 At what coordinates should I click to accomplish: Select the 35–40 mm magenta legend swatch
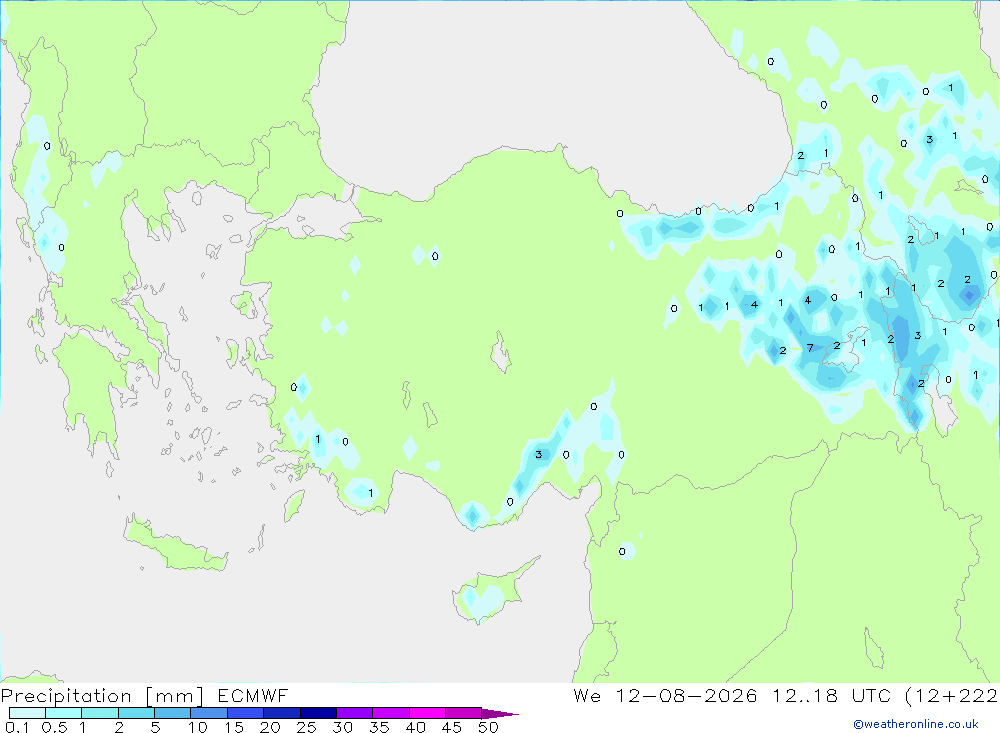pos(391,713)
